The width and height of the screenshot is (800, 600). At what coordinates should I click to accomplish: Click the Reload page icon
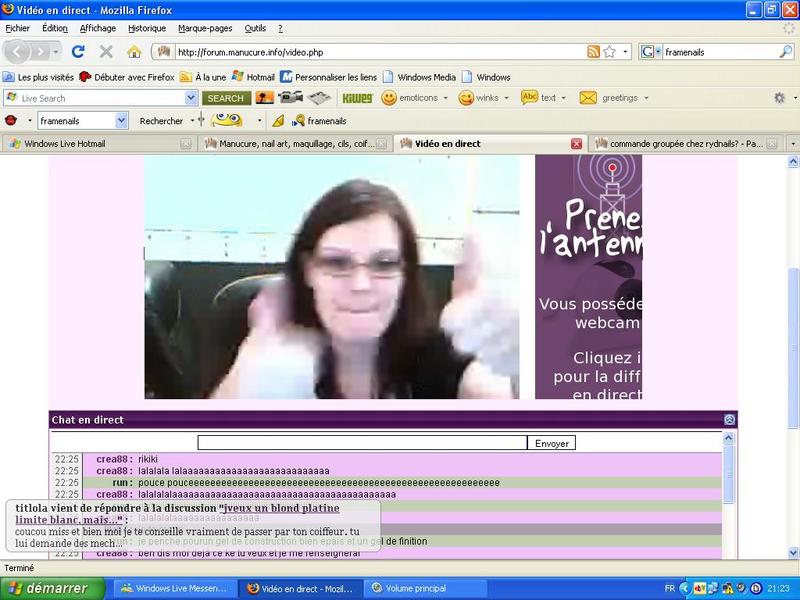(78, 51)
